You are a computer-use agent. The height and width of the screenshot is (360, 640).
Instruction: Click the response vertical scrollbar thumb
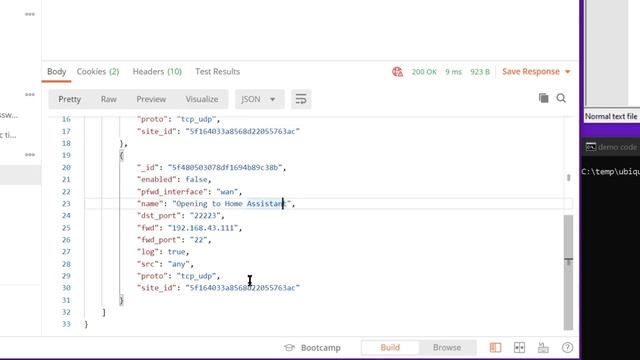tap(568, 272)
